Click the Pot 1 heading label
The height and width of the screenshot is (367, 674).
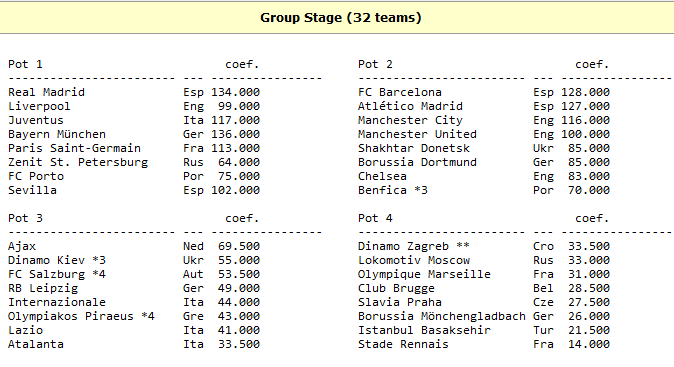pos(25,64)
